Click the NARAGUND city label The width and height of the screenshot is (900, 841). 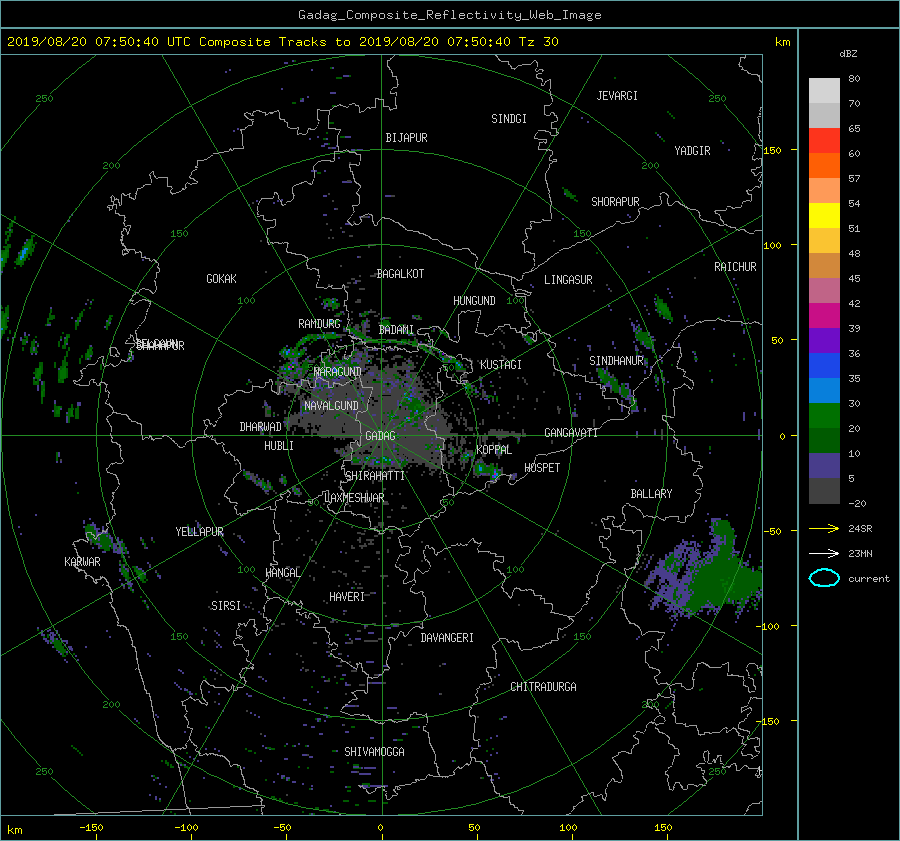pyautogui.click(x=338, y=371)
